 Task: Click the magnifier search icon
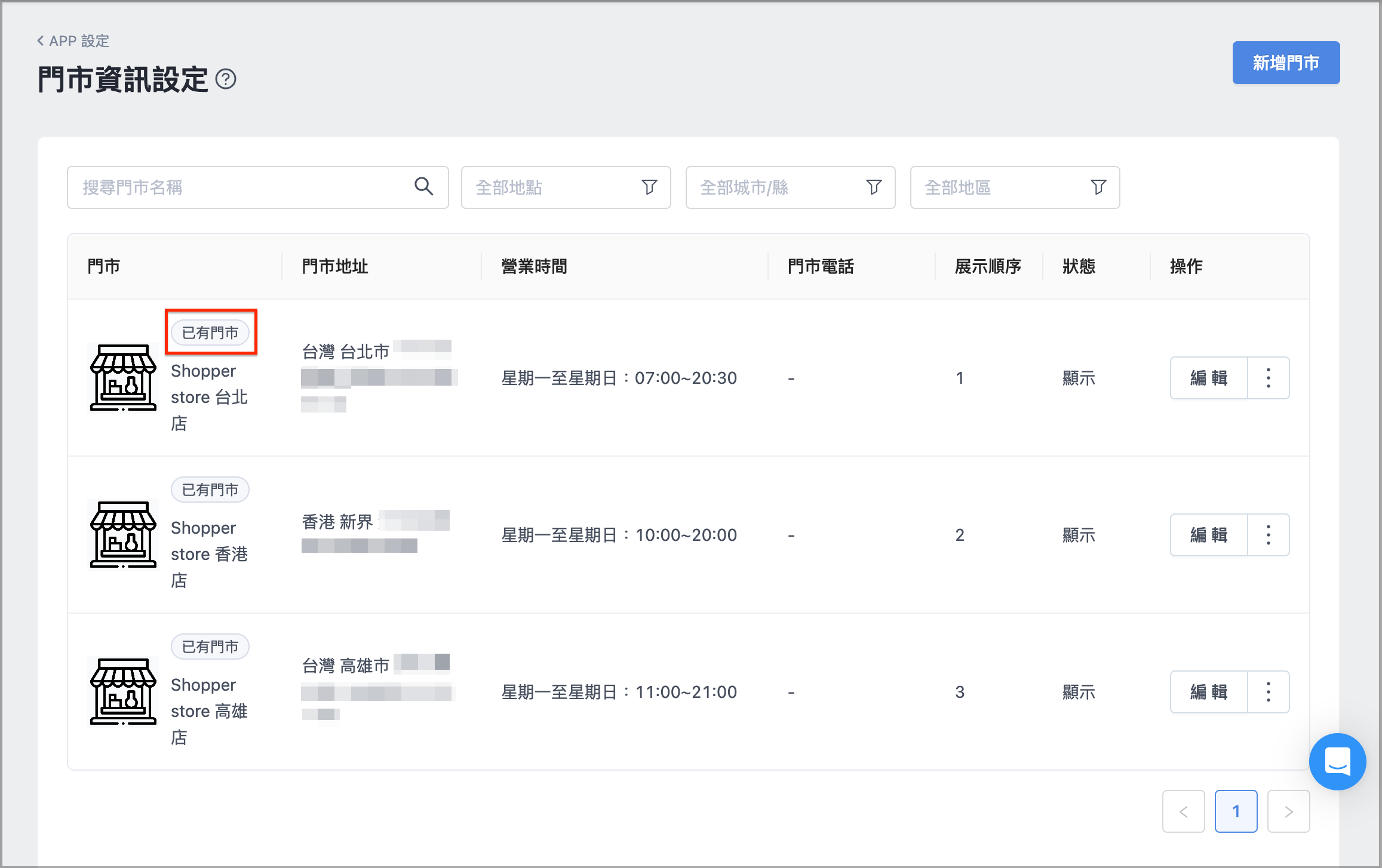[x=423, y=187]
